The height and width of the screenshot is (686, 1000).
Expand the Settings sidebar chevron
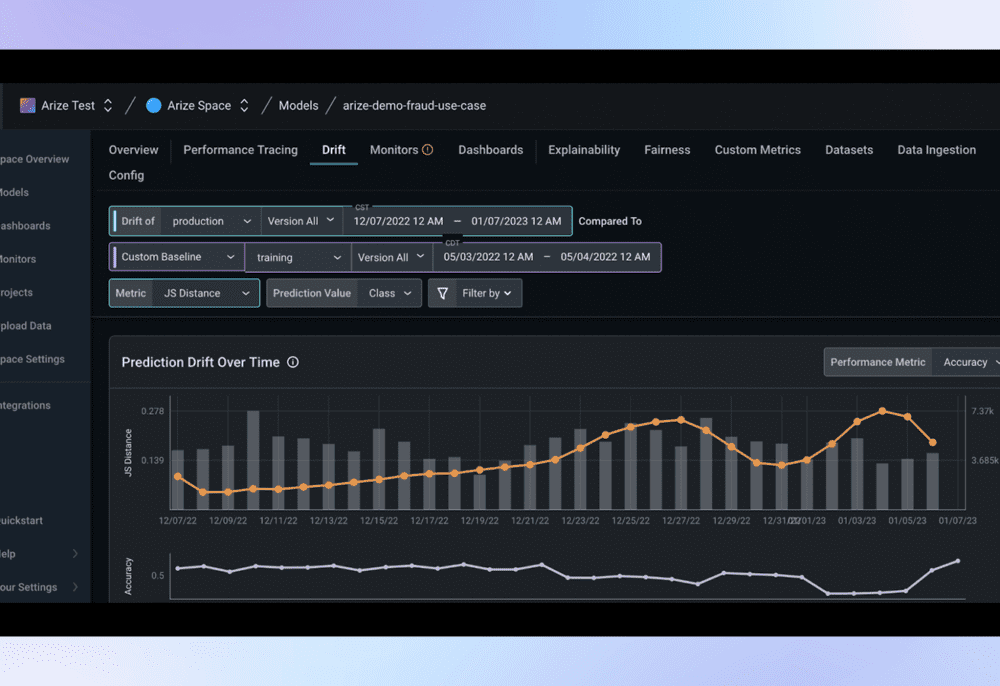click(x=75, y=587)
